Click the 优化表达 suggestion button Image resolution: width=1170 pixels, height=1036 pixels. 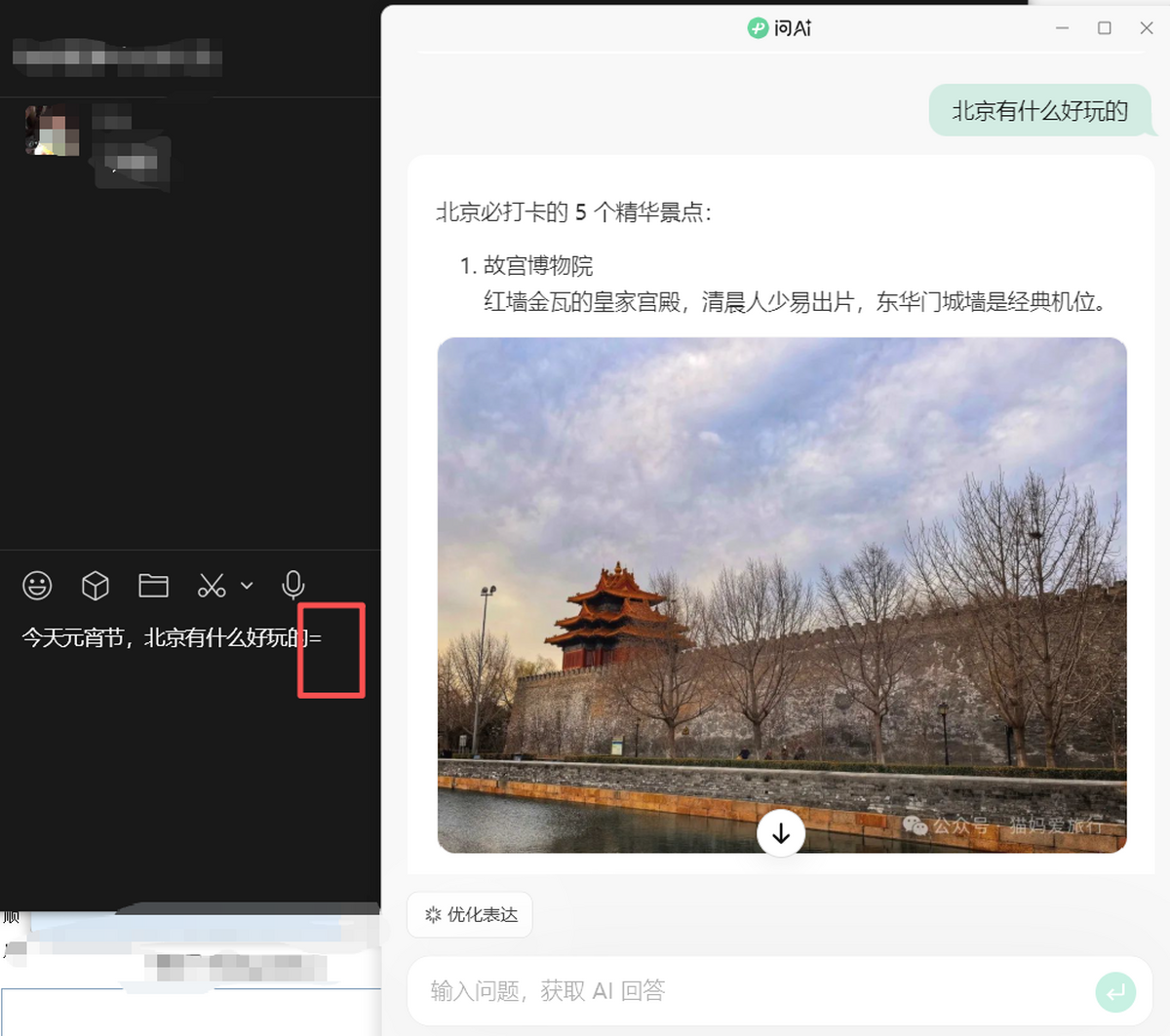(470, 914)
